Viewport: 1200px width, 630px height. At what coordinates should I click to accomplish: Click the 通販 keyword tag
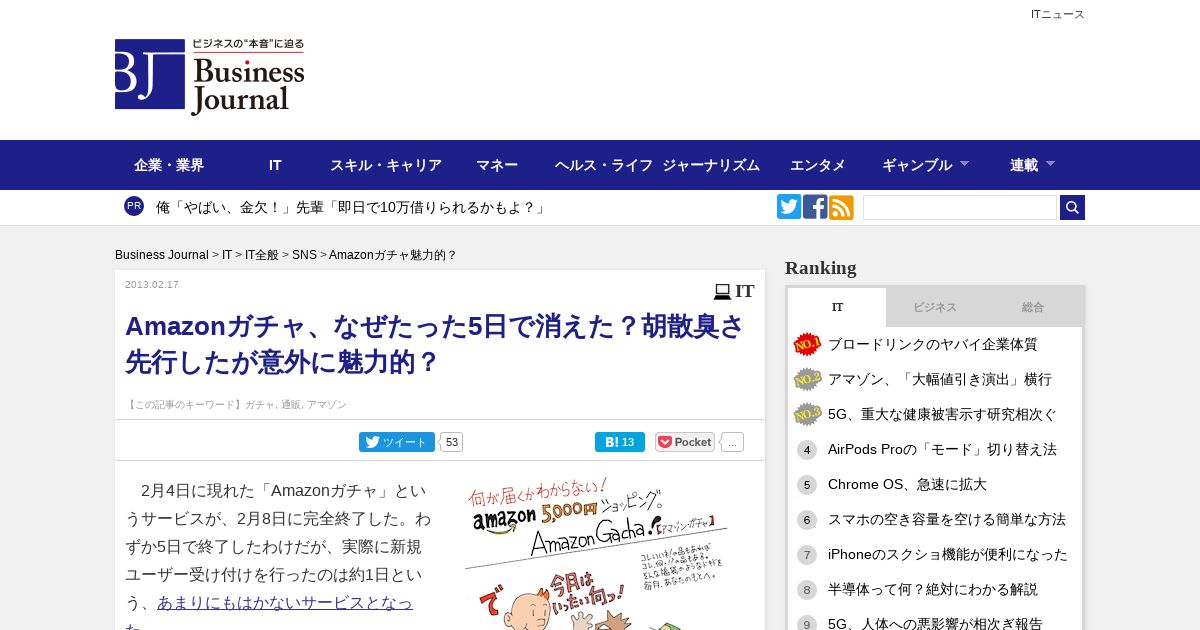[290, 405]
